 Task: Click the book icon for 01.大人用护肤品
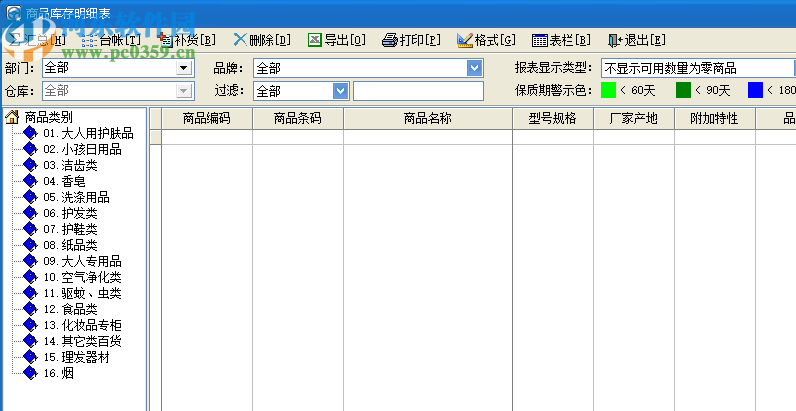30,133
